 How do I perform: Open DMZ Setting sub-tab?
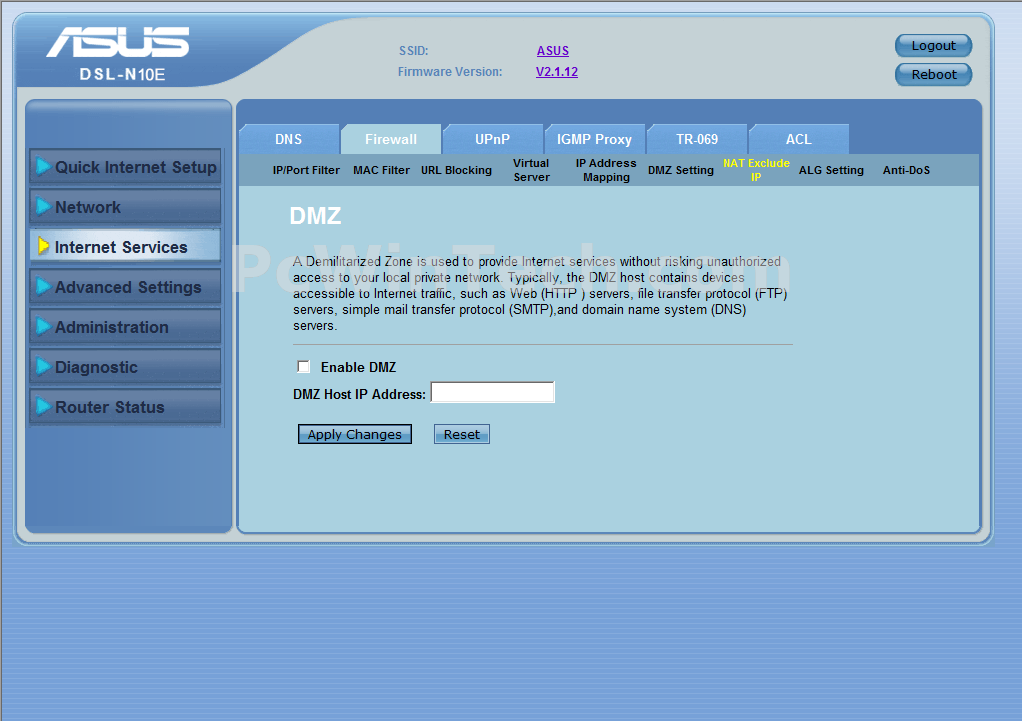681,170
